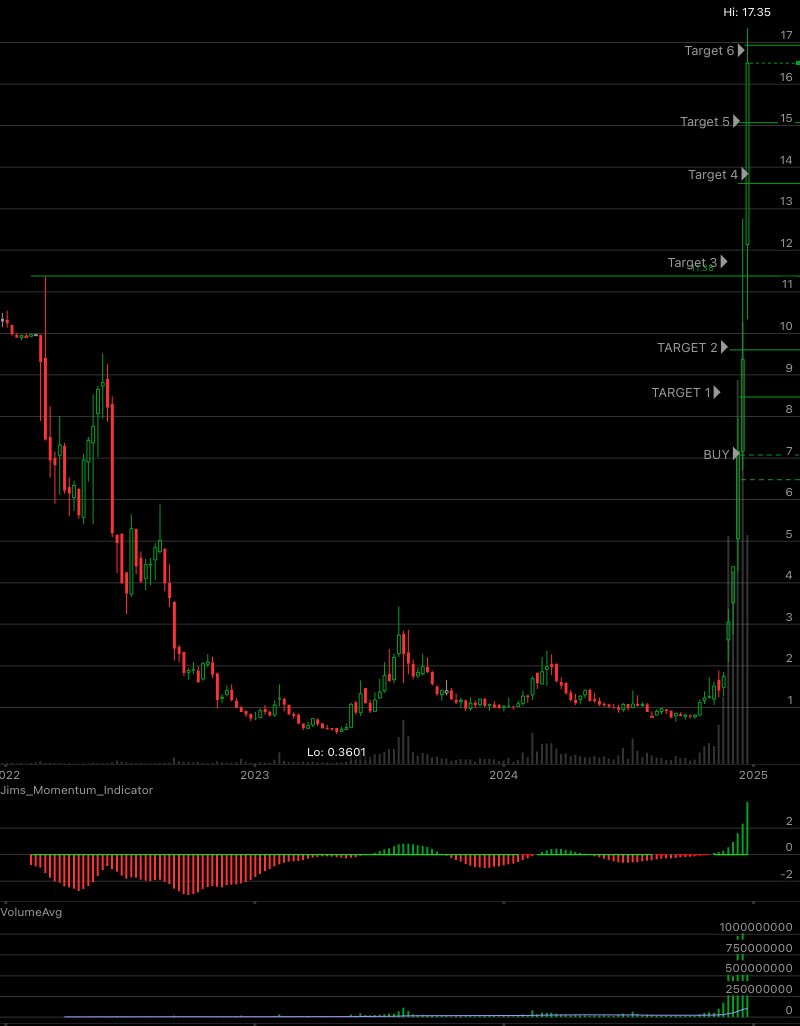Open the Jims_Momentum_Indicator study title
Image resolution: width=800 pixels, height=1026 pixels.
point(77,790)
